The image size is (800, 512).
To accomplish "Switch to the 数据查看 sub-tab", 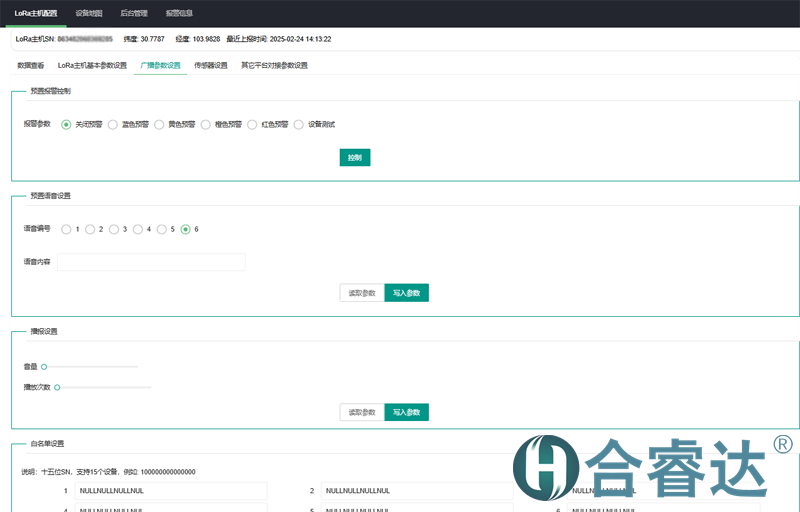I will point(31,65).
